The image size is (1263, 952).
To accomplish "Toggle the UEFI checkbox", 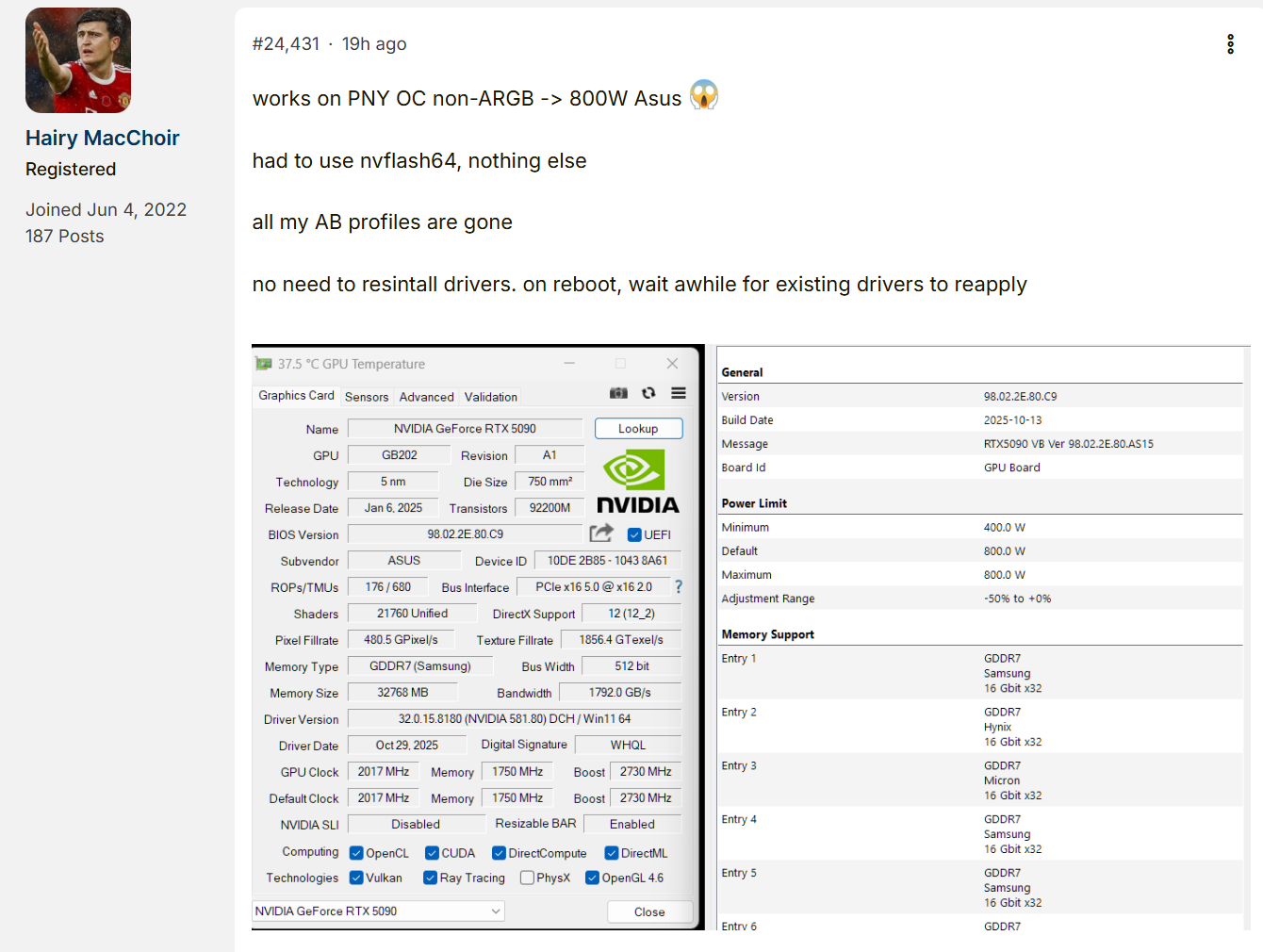I will coord(634,534).
